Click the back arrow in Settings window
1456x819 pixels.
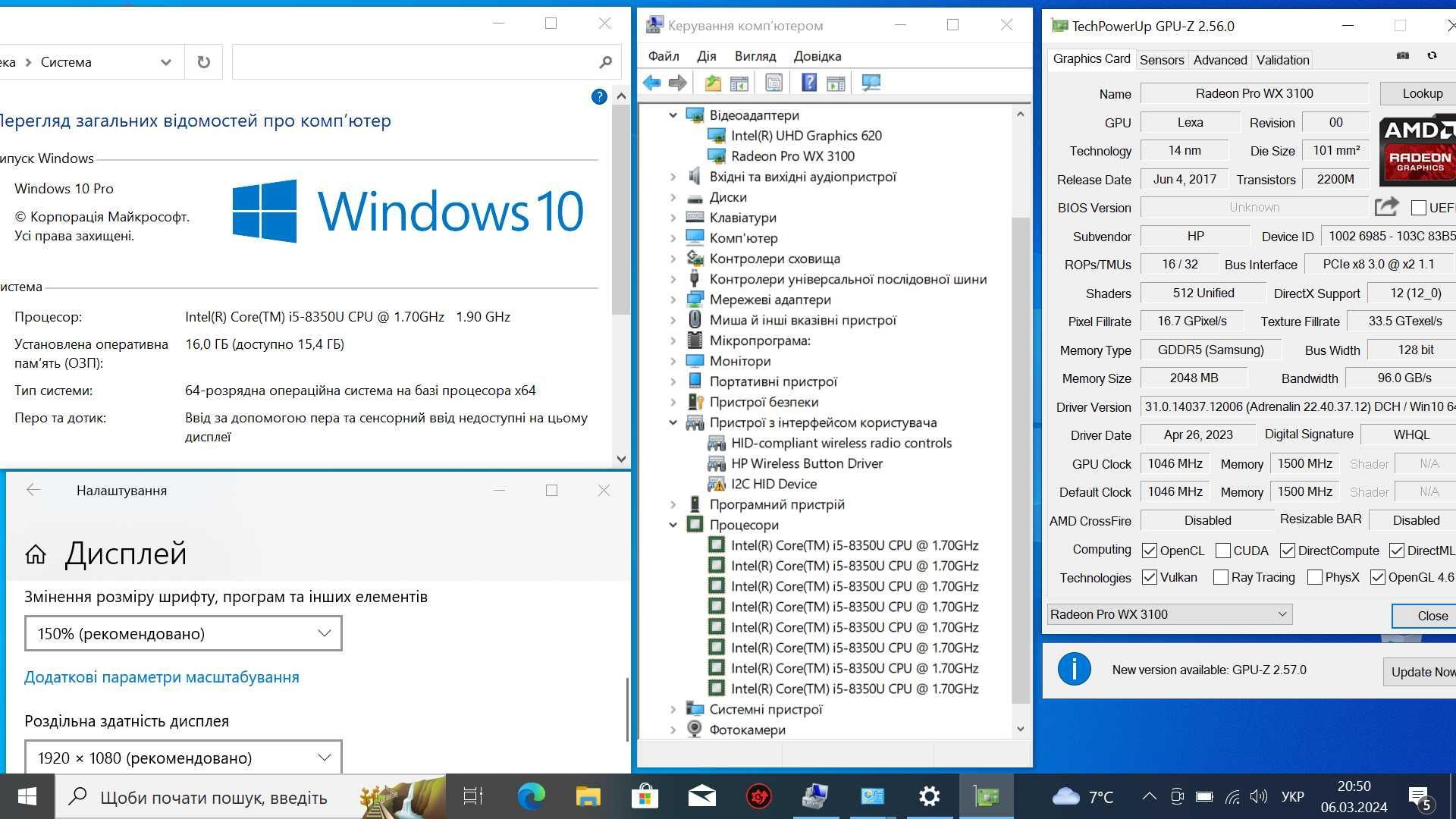33,490
